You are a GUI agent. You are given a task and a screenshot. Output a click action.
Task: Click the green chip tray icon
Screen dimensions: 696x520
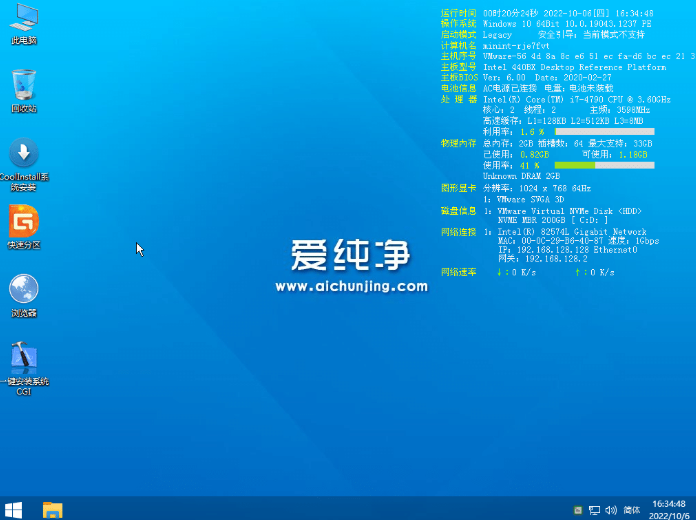pyautogui.click(x=578, y=510)
